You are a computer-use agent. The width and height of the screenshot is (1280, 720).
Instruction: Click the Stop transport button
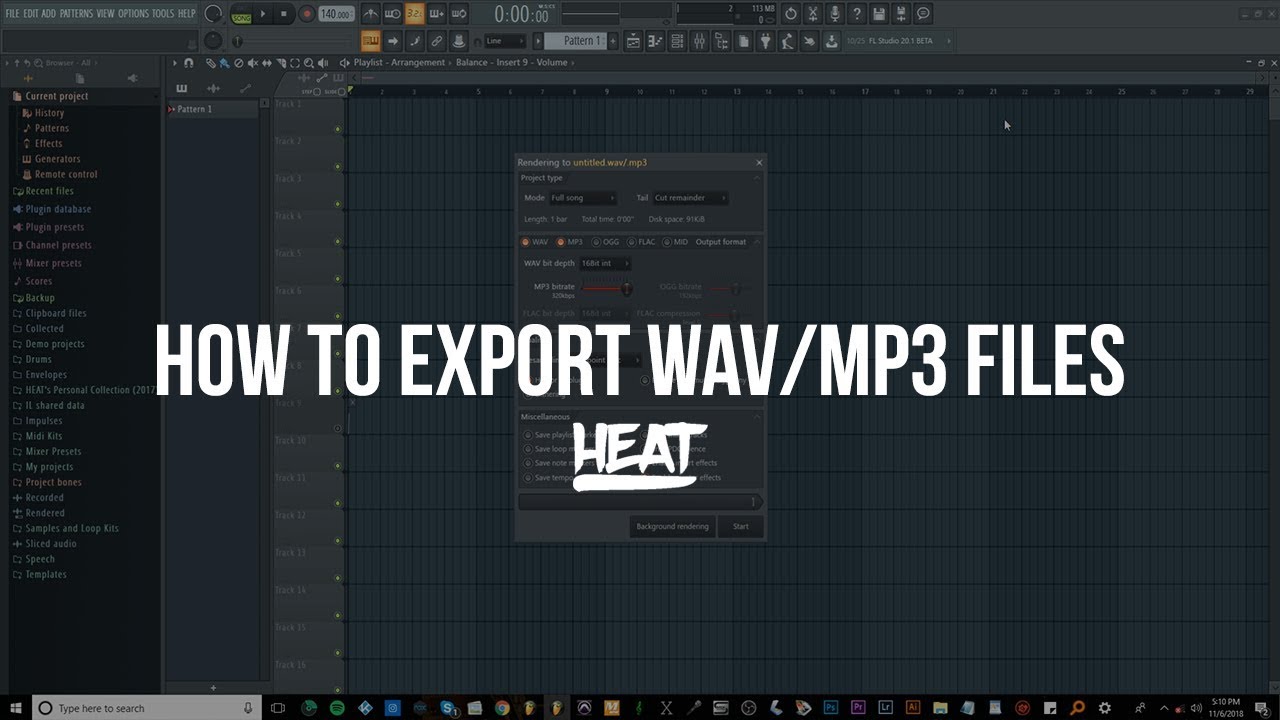(284, 14)
